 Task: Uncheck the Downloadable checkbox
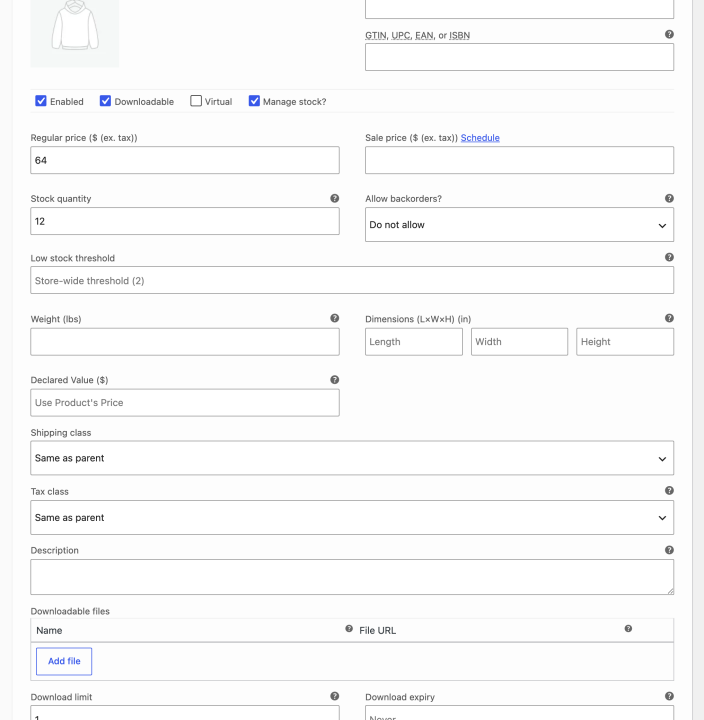click(105, 101)
